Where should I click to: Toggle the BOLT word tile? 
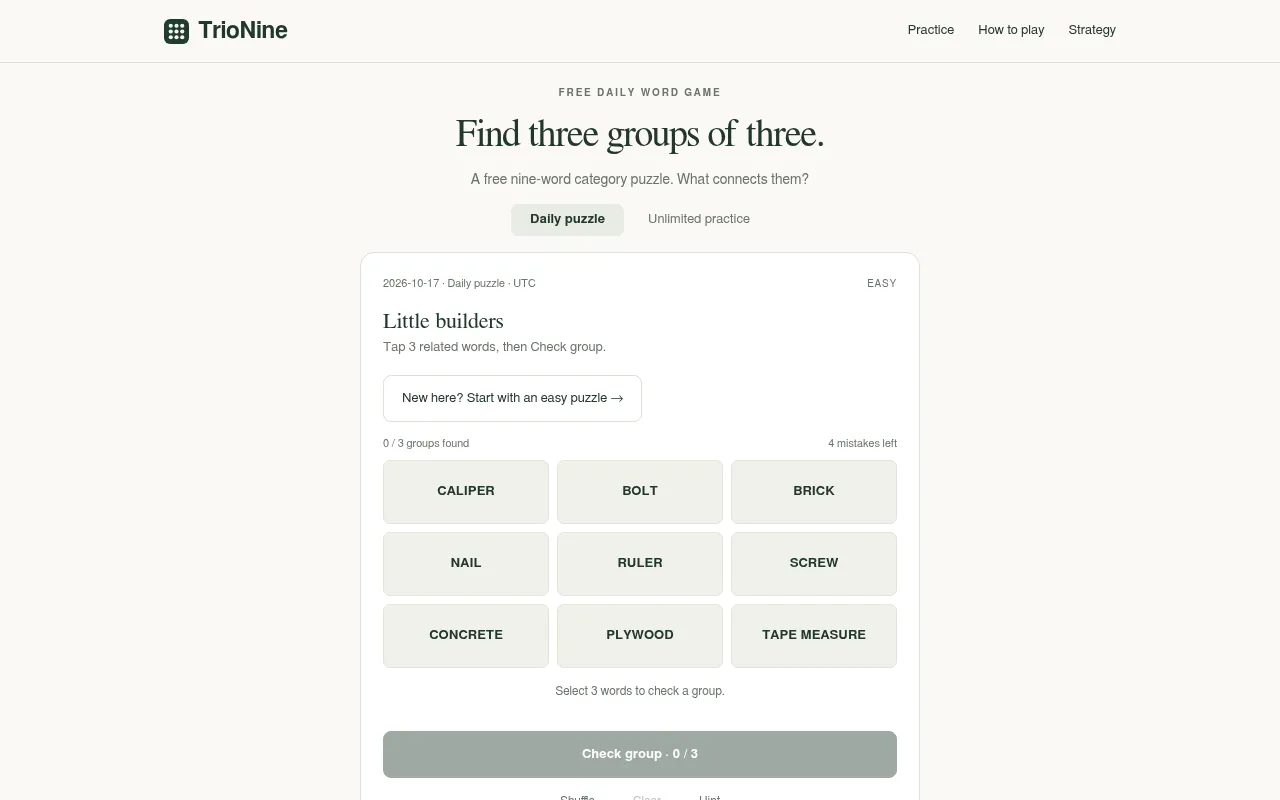(640, 491)
